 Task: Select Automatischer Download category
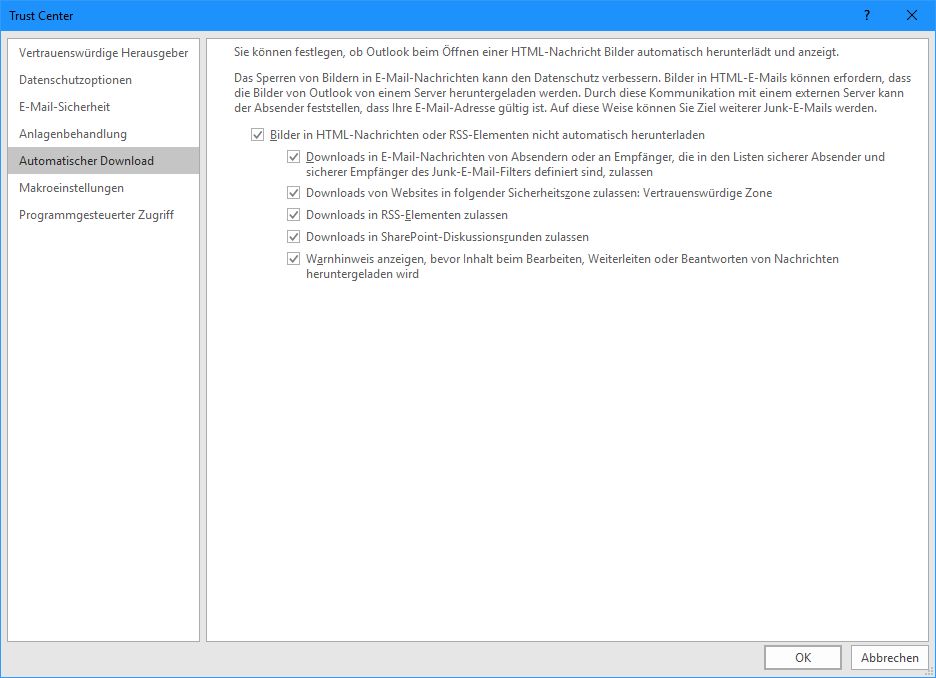click(x=103, y=161)
